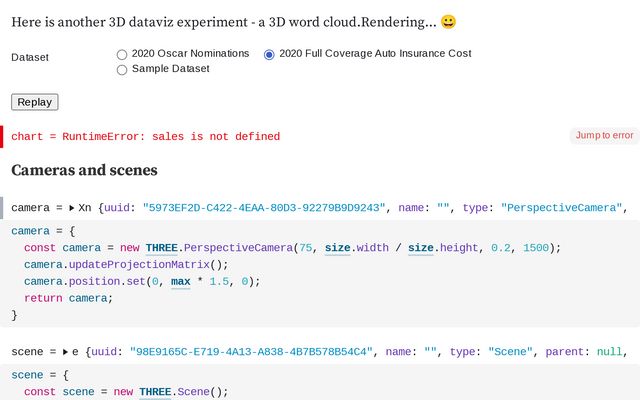Click the Jump to error link

point(604,136)
